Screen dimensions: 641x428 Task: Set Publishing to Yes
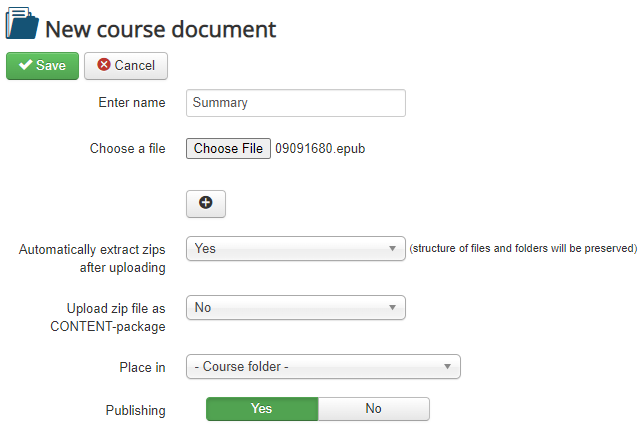point(262,409)
